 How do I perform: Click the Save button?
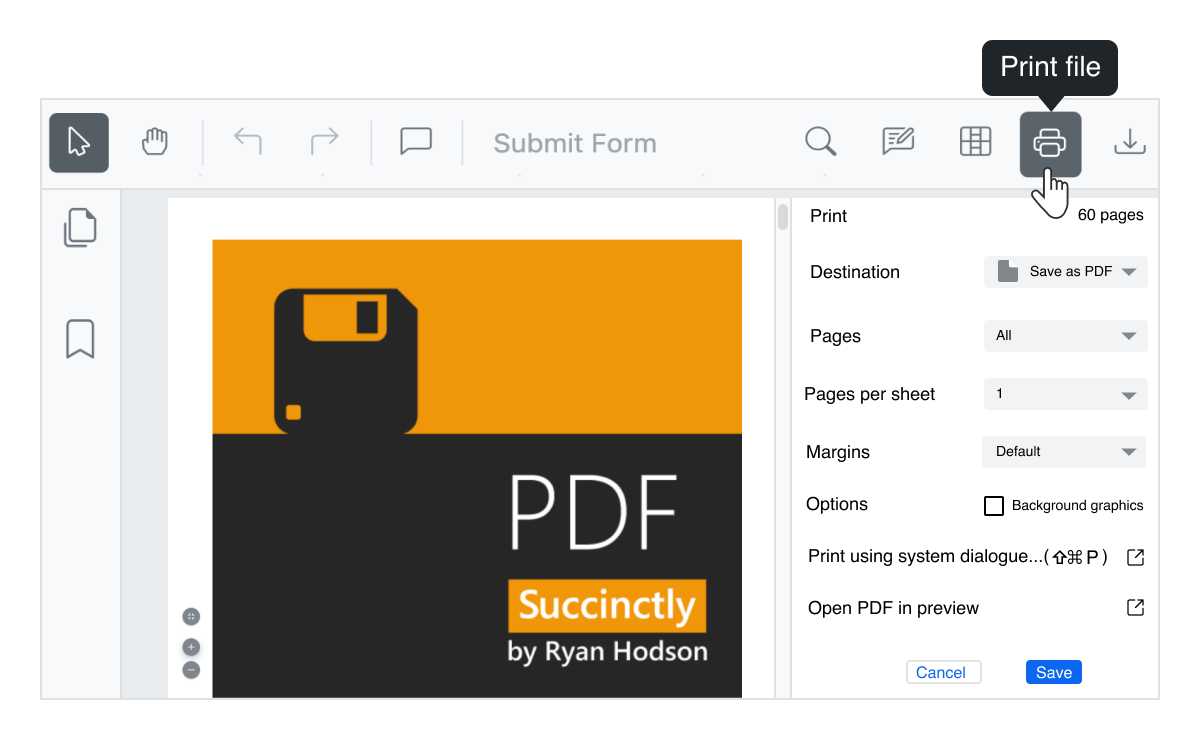pyautogui.click(x=1053, y=672)
